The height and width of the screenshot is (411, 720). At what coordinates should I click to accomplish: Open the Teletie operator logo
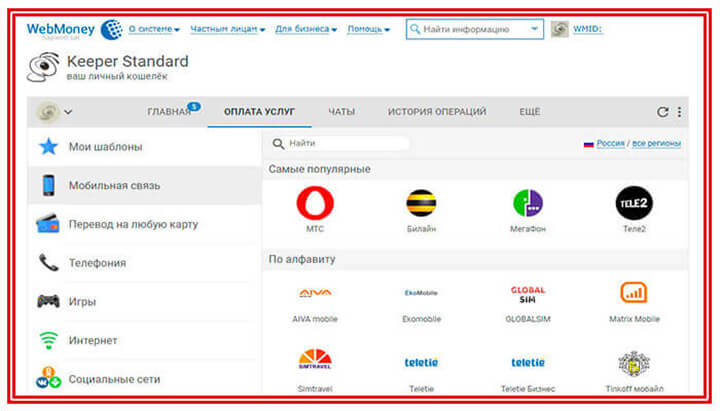click(421, 362)
